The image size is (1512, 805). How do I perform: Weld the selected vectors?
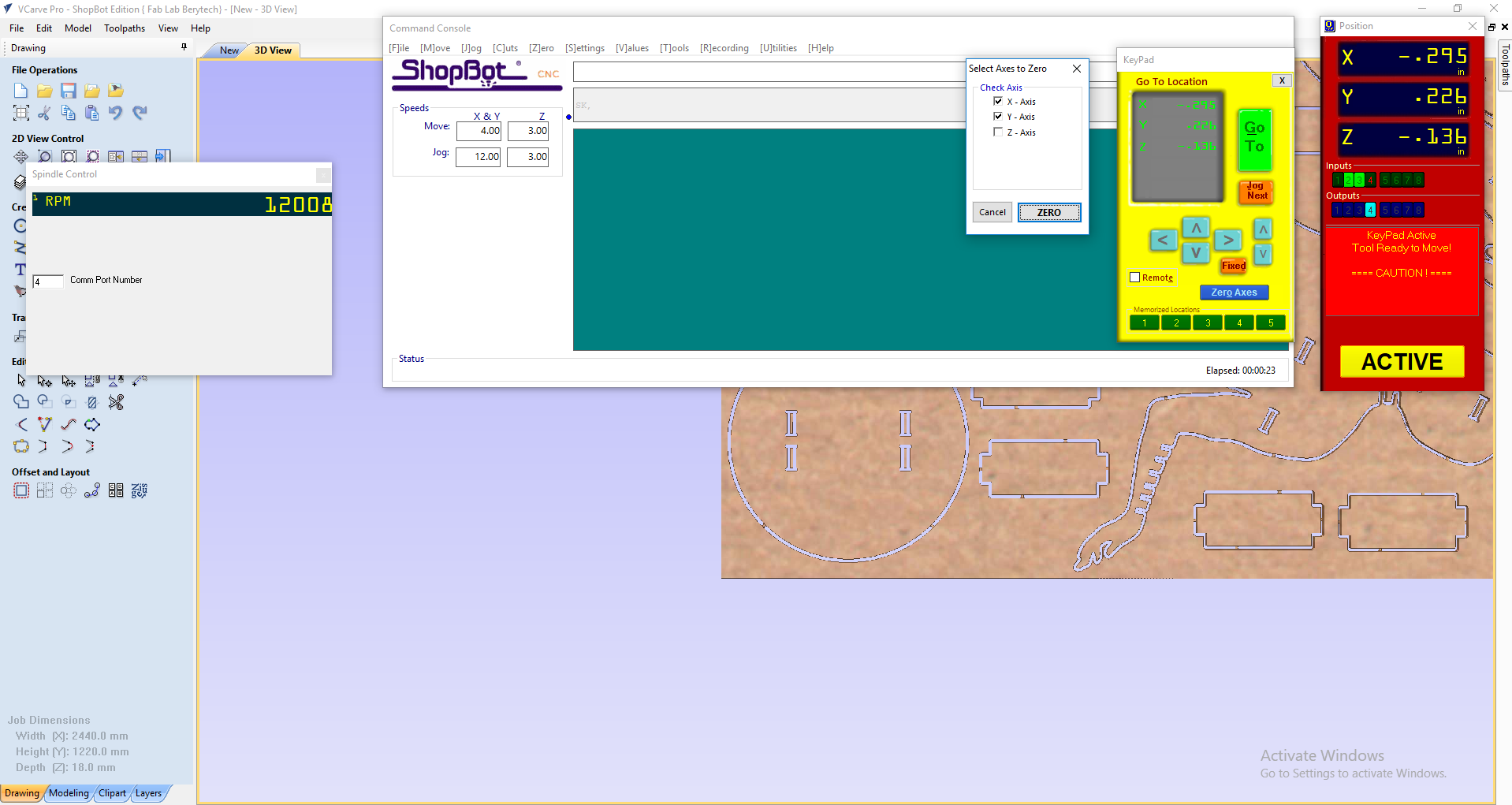tap(21, 402)
